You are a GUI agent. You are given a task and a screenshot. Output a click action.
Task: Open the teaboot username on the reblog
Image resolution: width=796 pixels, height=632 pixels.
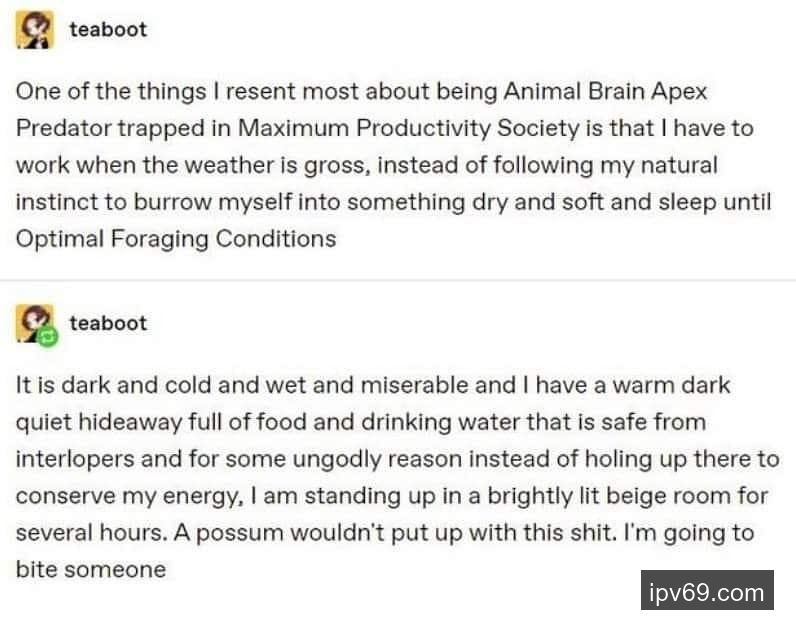(x=107, y=323)
